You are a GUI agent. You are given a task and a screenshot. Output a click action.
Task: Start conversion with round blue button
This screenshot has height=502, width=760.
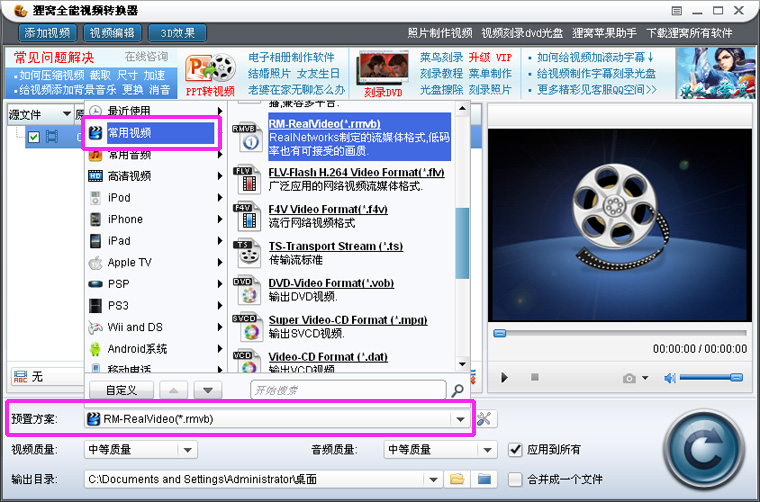pyautogui.click(x=704, y=450)
